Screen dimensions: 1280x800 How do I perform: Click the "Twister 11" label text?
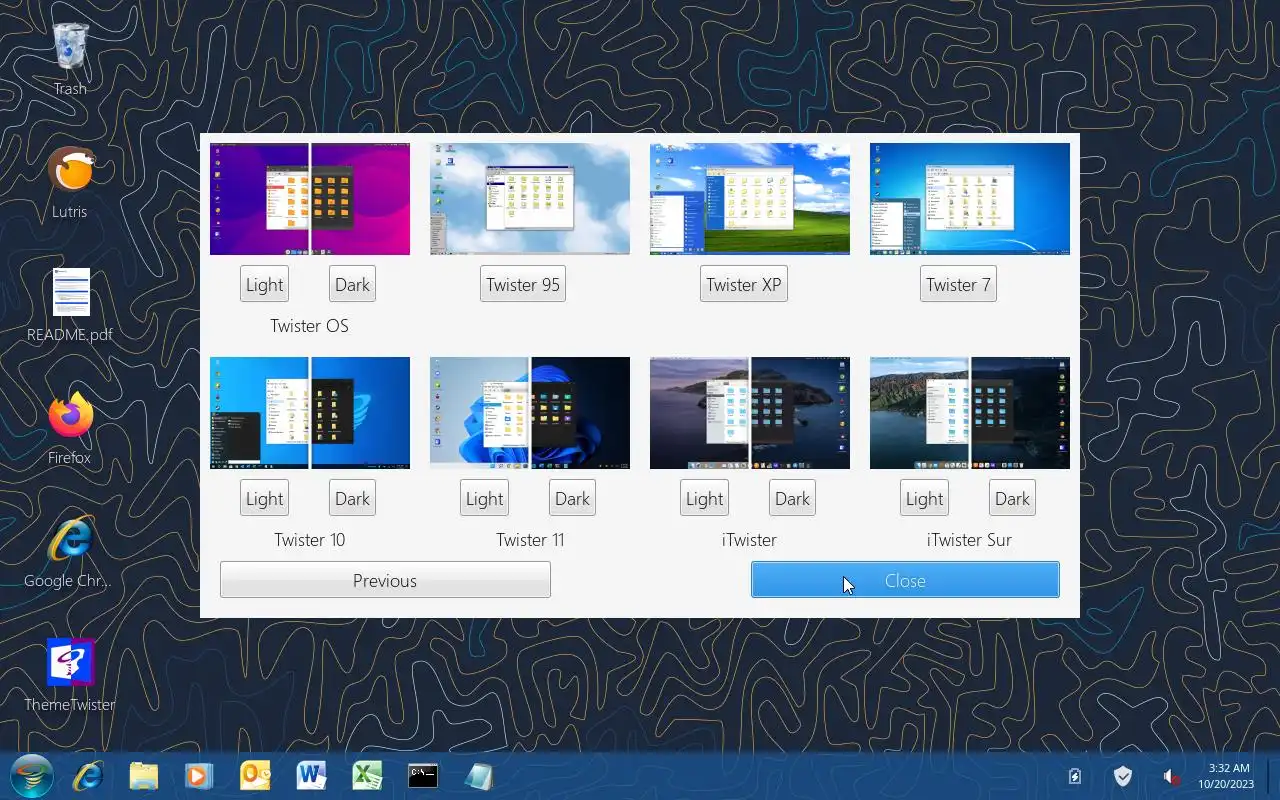(x=530, y=540)
